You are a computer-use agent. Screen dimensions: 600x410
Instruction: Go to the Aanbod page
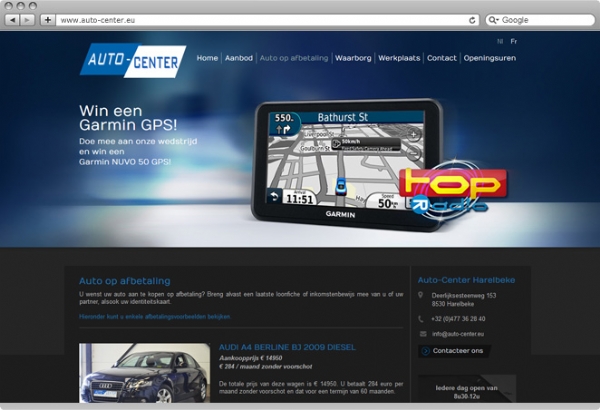click(x=238, y=58)
